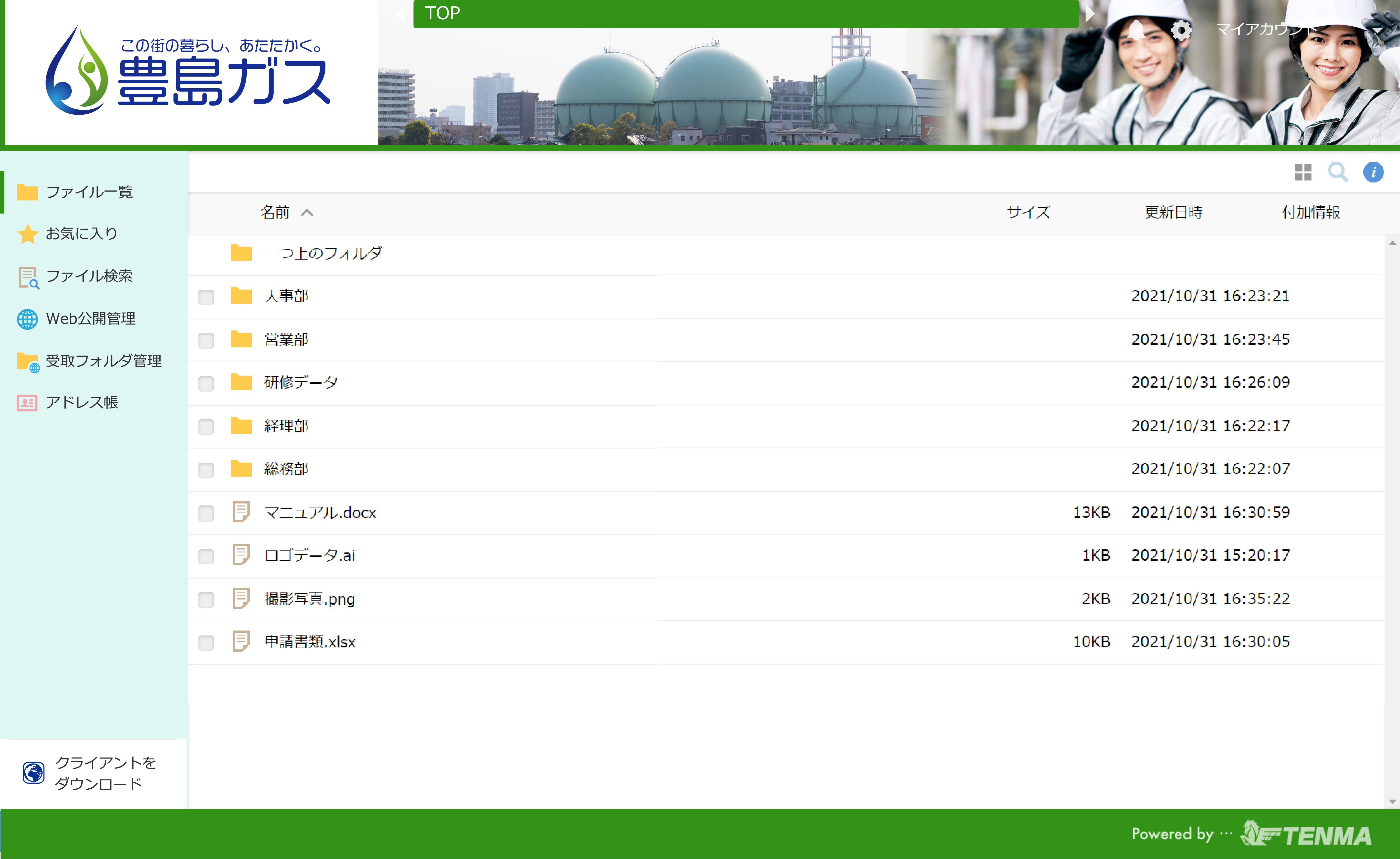Check the 総務部 row checkbox

point(206,470)
